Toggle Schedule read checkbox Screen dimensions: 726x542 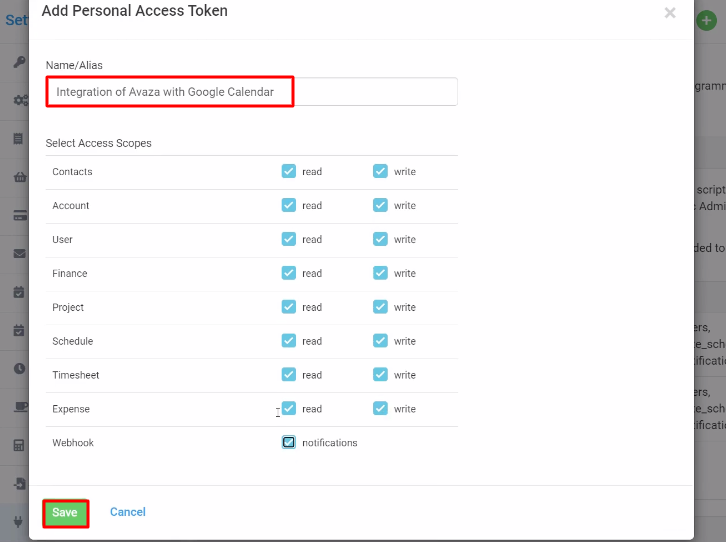point(288,341)
